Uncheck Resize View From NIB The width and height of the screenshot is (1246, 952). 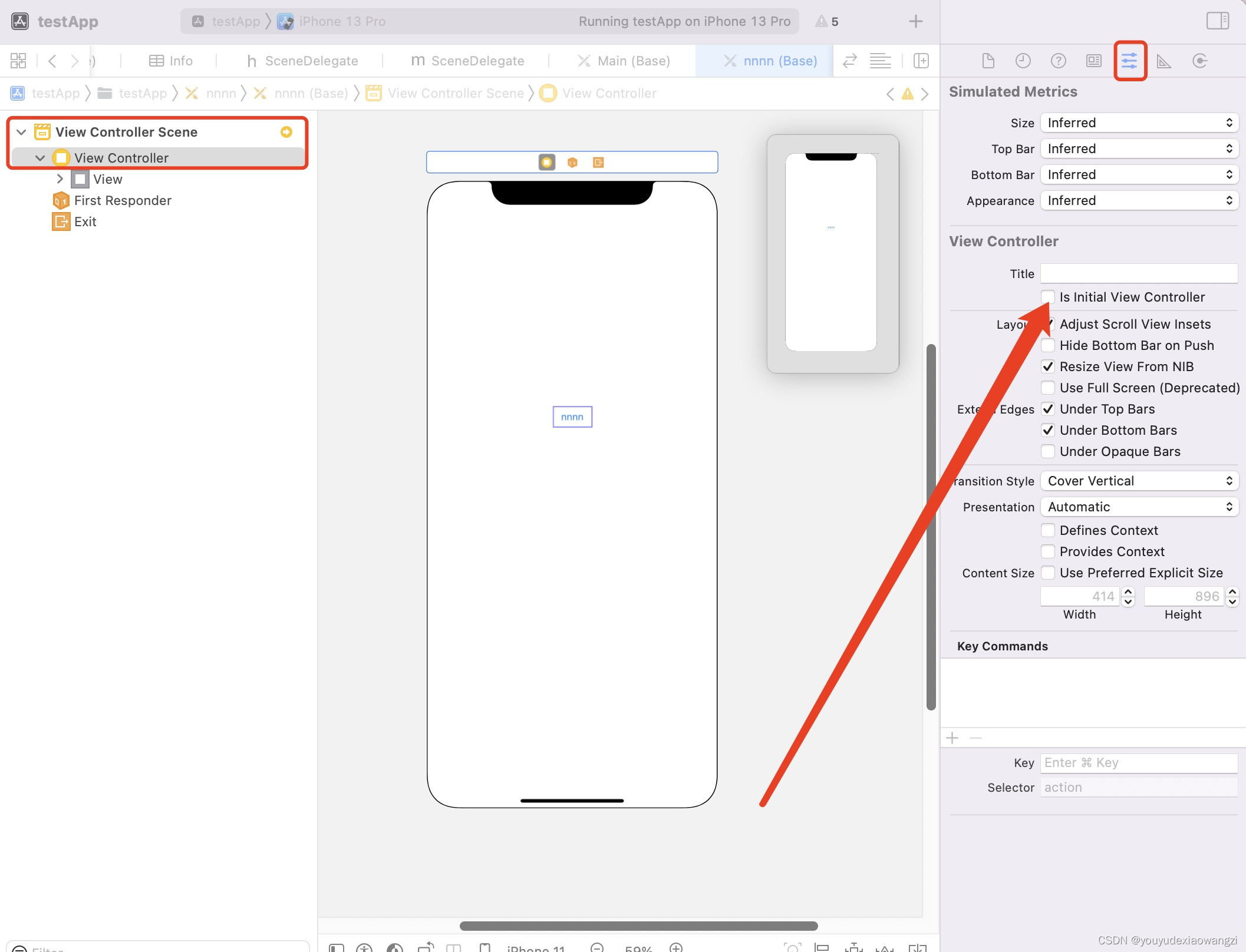coord(1048,366)
